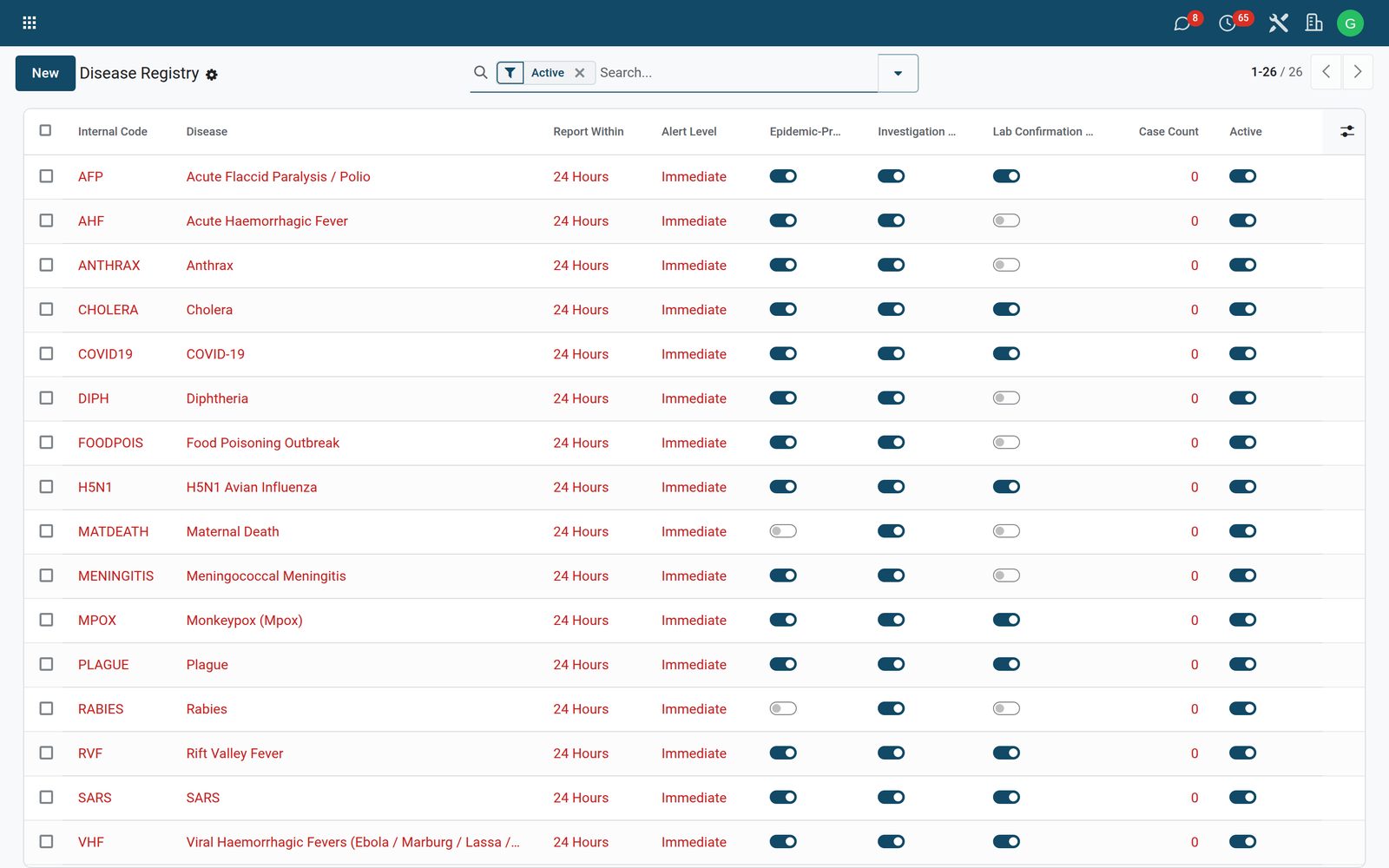This screenshot has height=868, width=1389.
Task: Toggle Lab Confirmation switch for Anthrax
Action: 1006,265
